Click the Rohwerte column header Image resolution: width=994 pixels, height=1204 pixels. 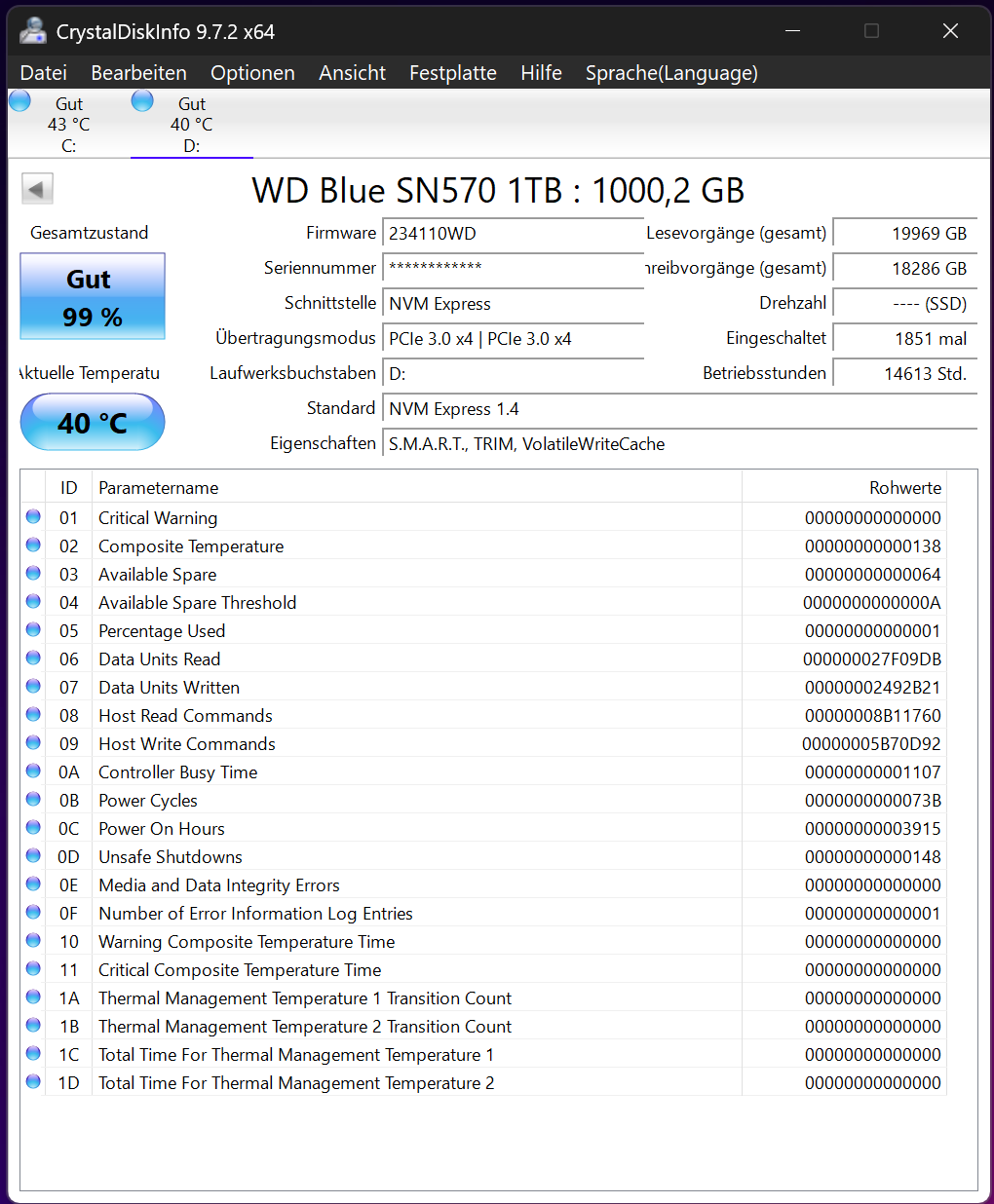(844, 488)
